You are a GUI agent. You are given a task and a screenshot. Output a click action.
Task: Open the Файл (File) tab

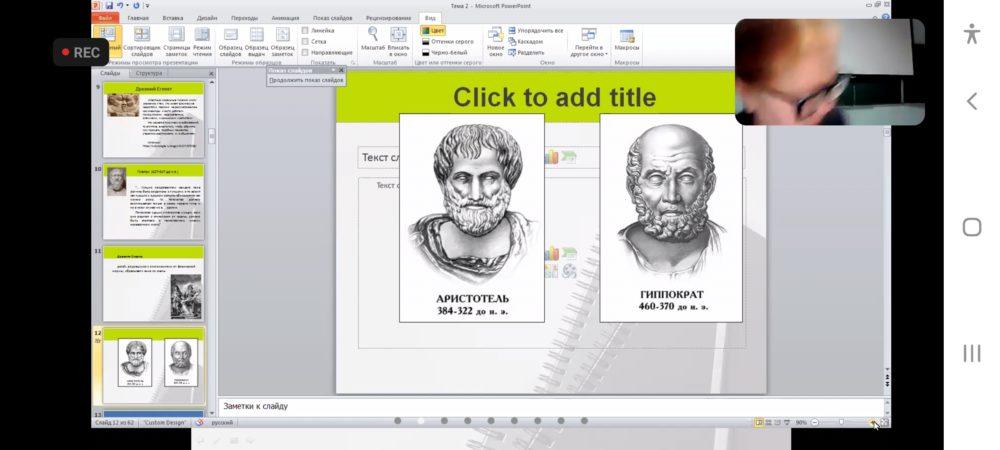(x=105, y=18)
